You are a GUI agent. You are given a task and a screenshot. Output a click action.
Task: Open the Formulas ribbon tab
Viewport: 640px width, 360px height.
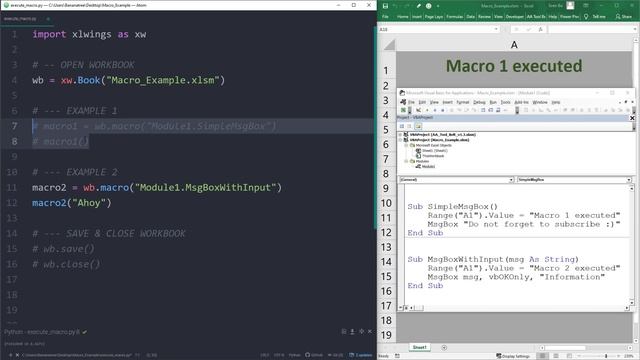pyautogui.click(x=455, y=17)
